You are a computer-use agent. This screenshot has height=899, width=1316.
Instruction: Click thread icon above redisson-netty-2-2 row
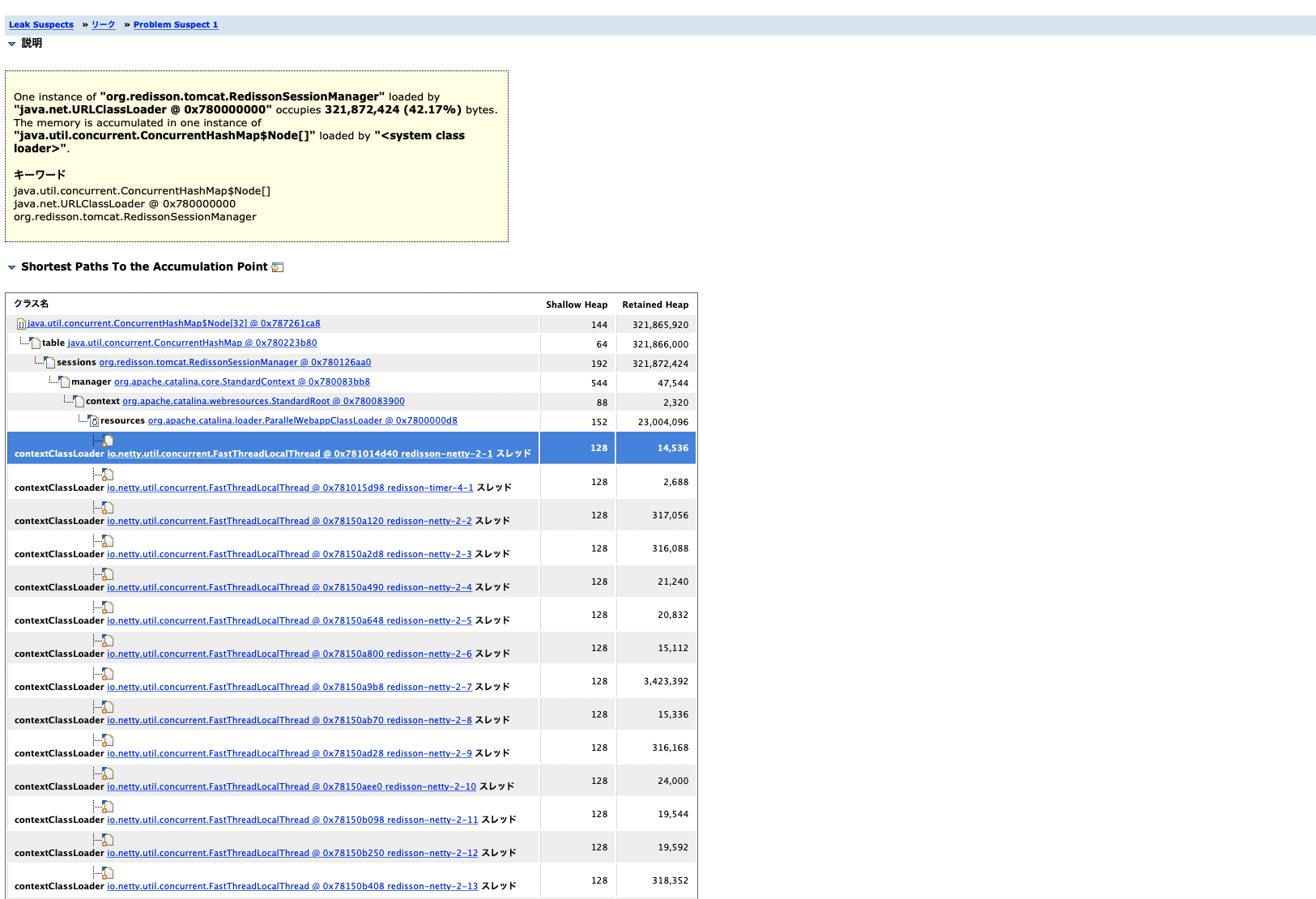pyautogui.click(x=108, y=508)
